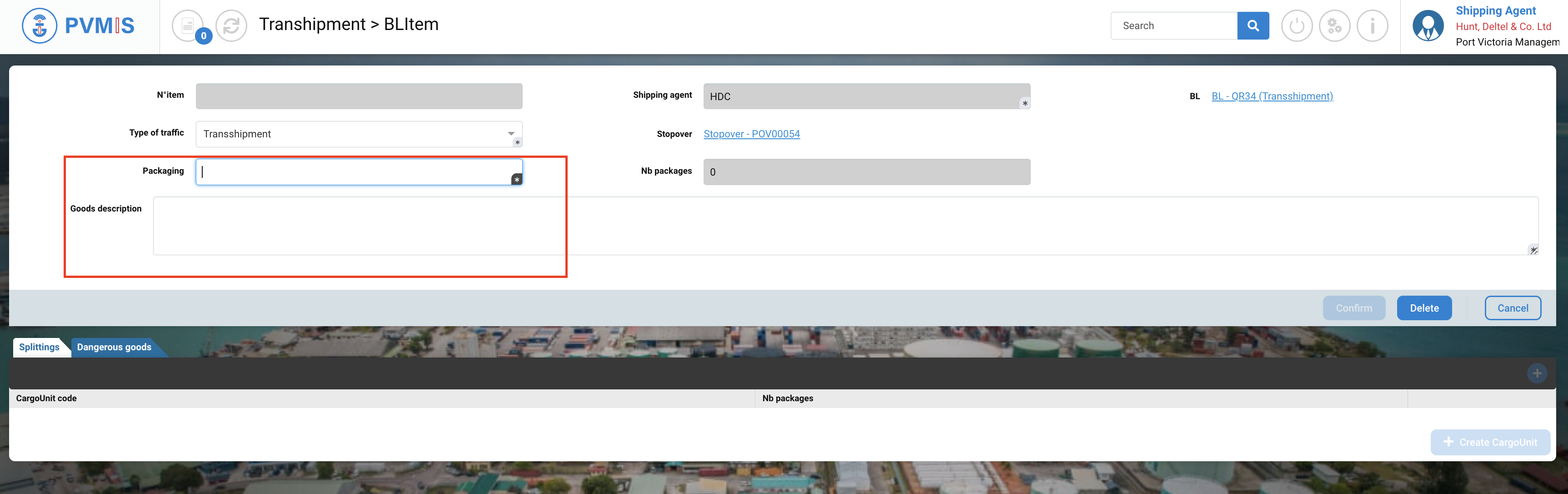This screenshot has height=494, width=1568.
Task: Select the Splittings tab
Action: pos(39,347)
